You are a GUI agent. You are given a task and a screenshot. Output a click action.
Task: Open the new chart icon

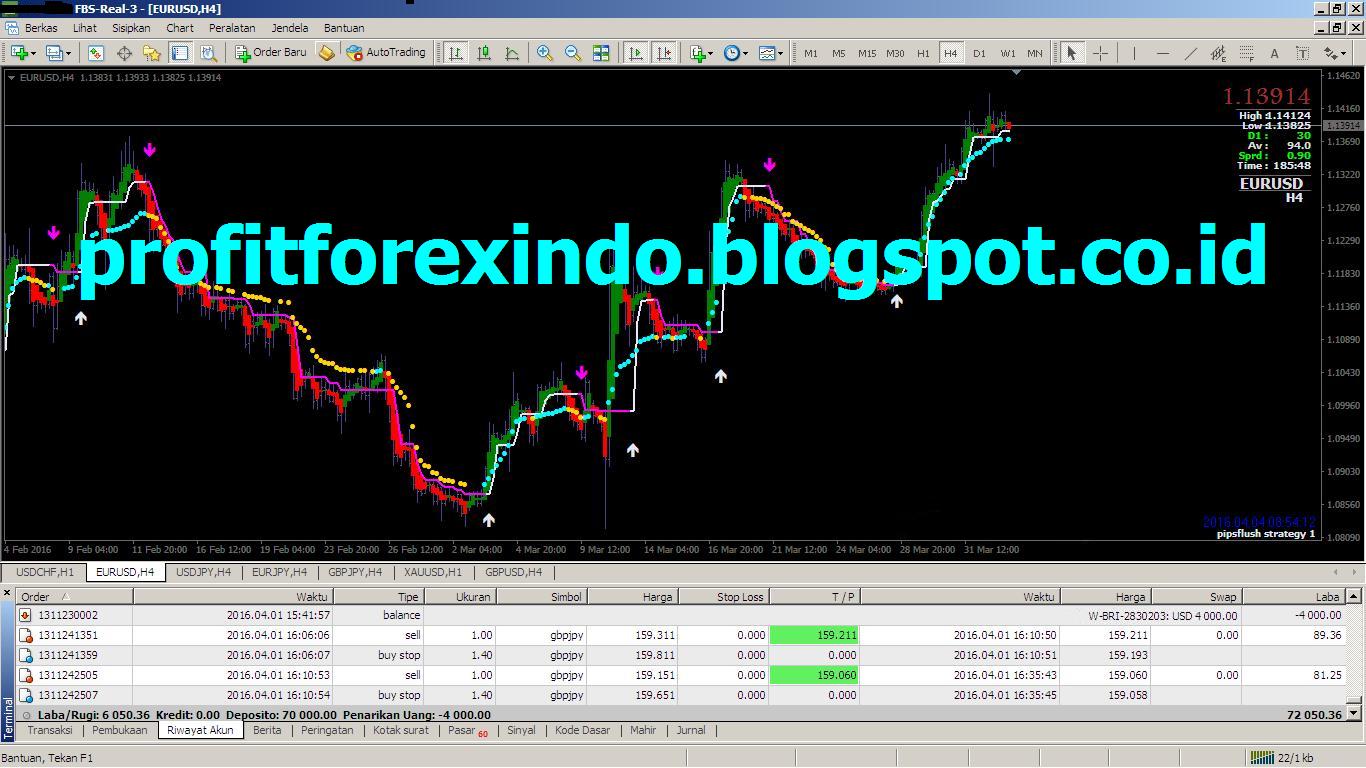click(18, 53)
